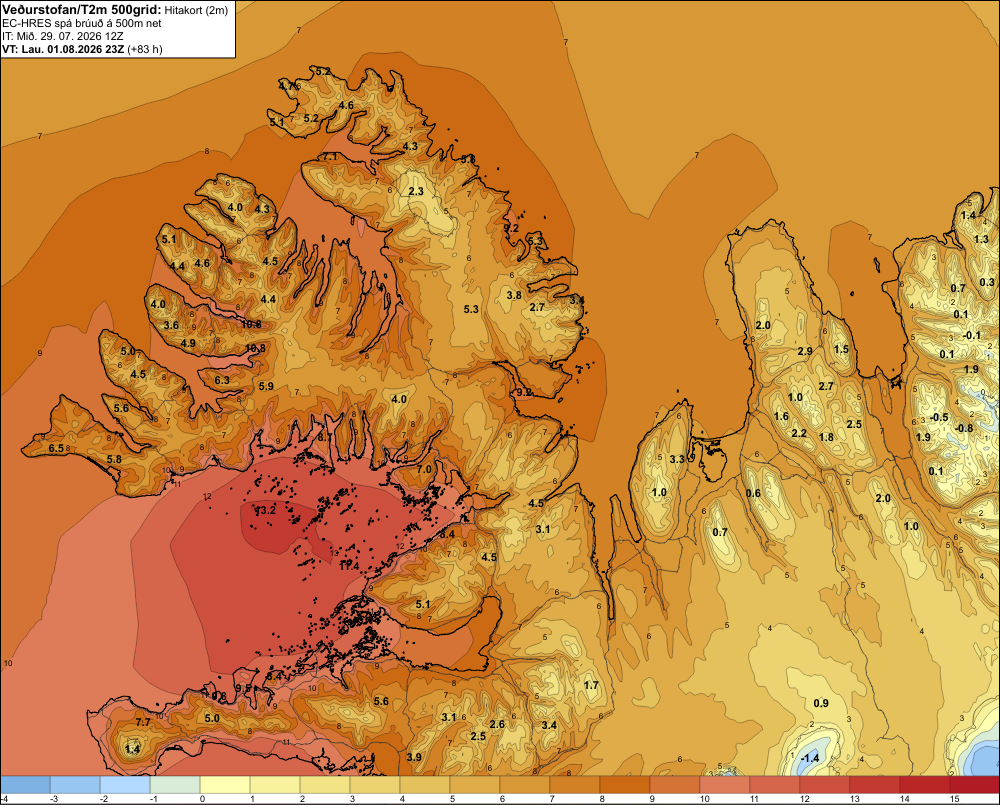This screenshot has width=1000, height=805.
Task: Click the 1.6 temperature label
Action: pos(781,417)
